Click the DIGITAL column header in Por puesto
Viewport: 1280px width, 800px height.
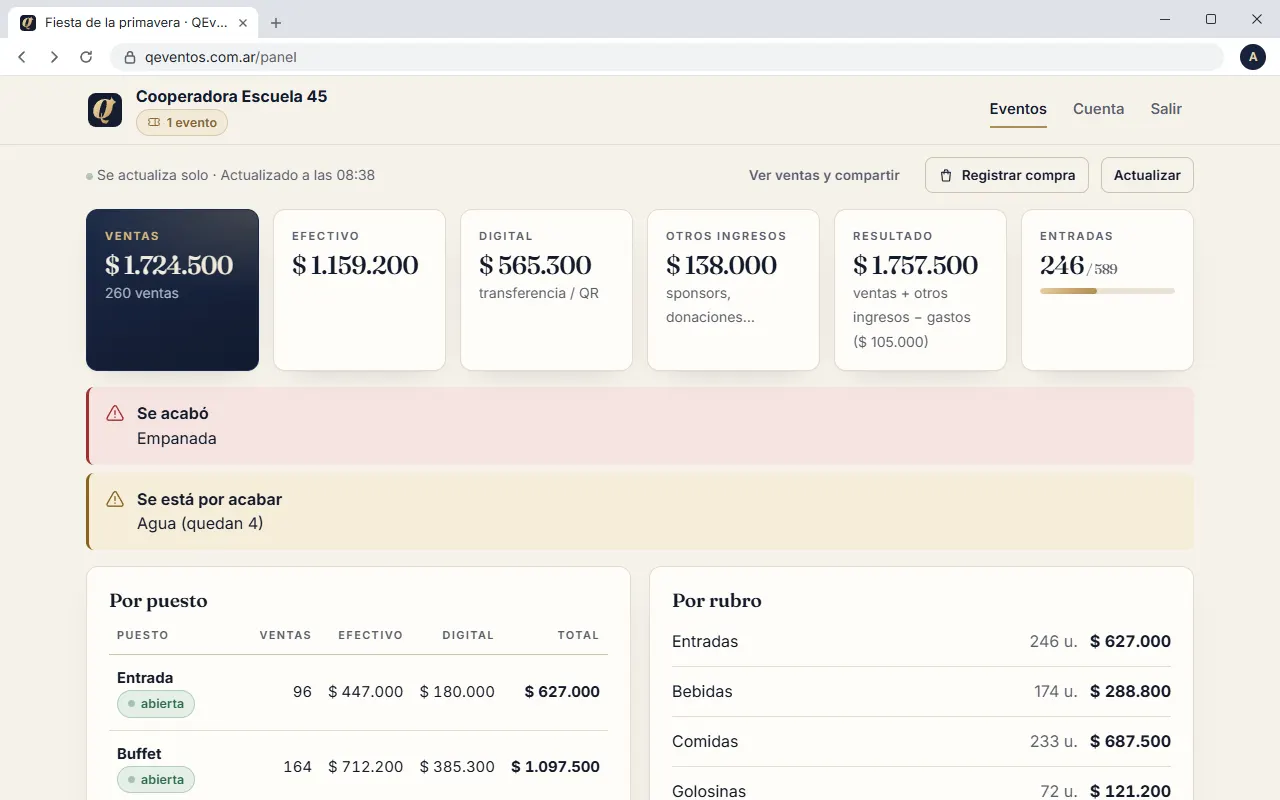coord(468,635)
